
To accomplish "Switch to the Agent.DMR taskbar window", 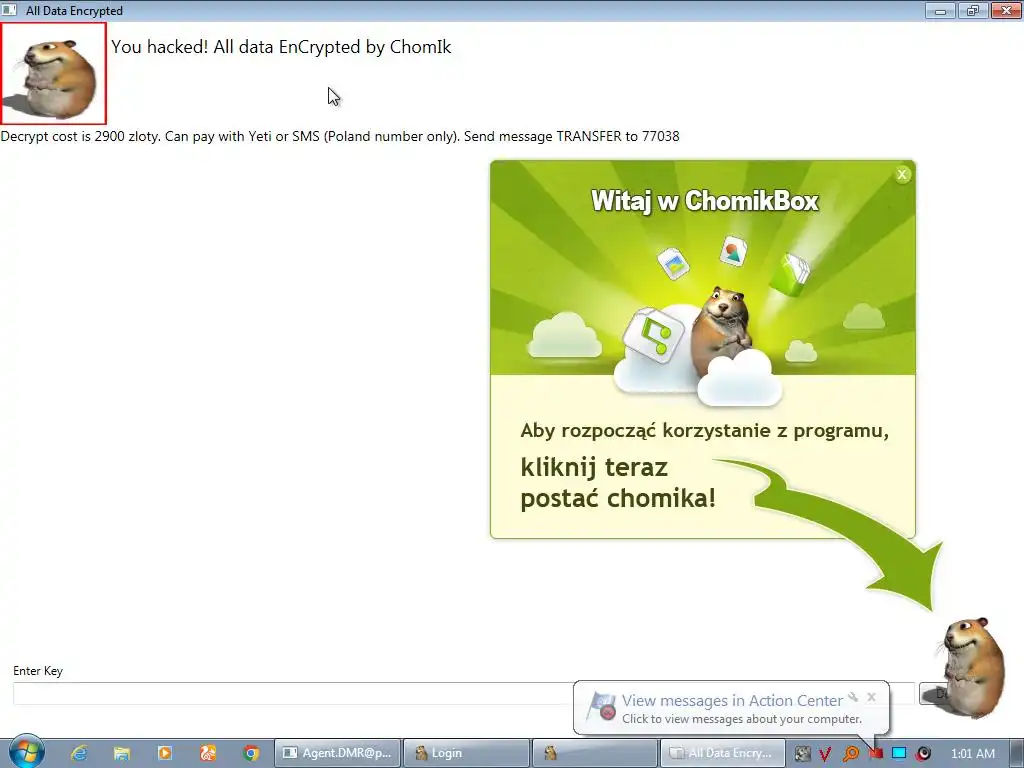I will pos(337,753).
